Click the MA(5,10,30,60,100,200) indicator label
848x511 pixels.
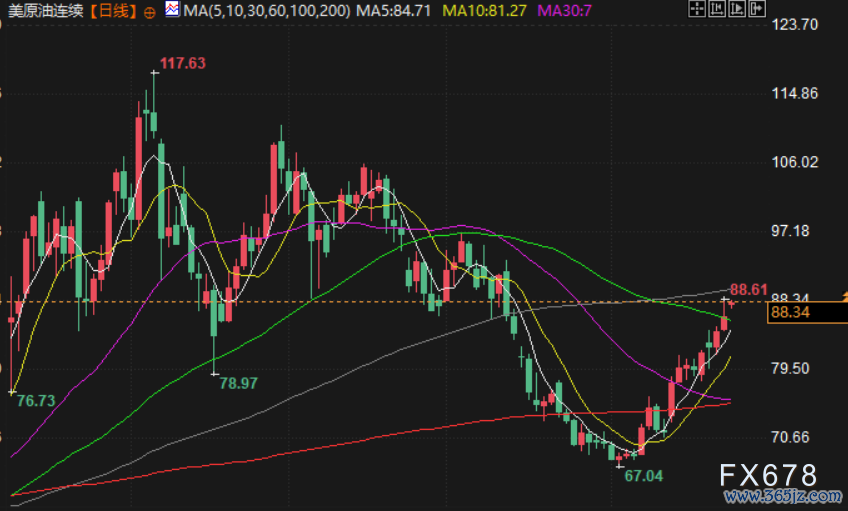pos(267,10)
